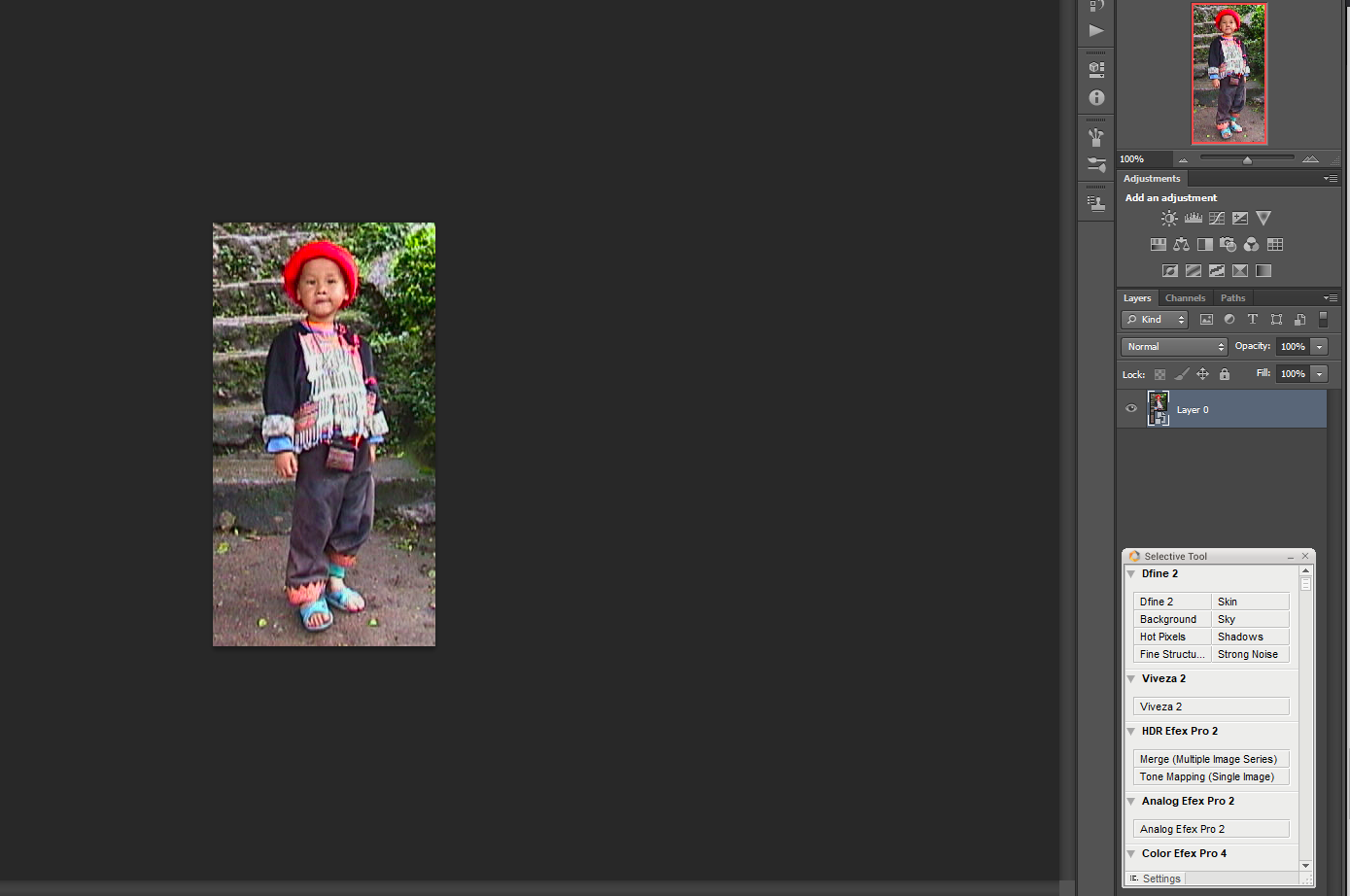Add a Color Balance adjustment

1182,245
